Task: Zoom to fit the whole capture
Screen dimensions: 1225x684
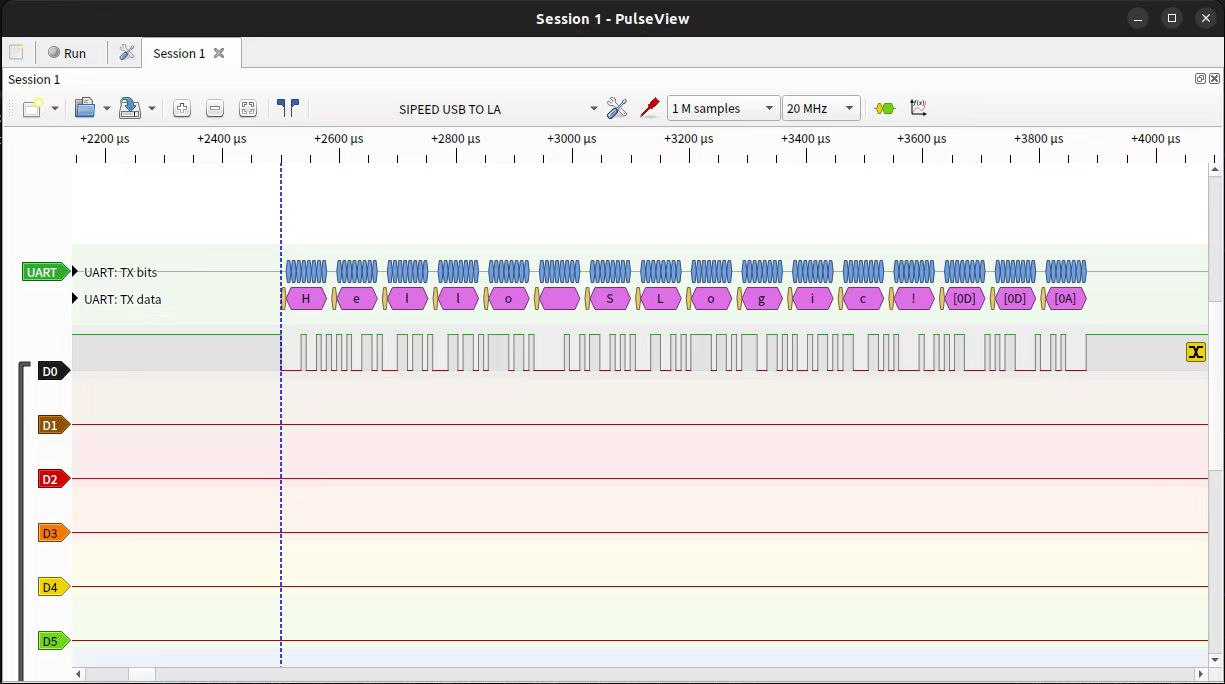Action: [x=248, y=108]
